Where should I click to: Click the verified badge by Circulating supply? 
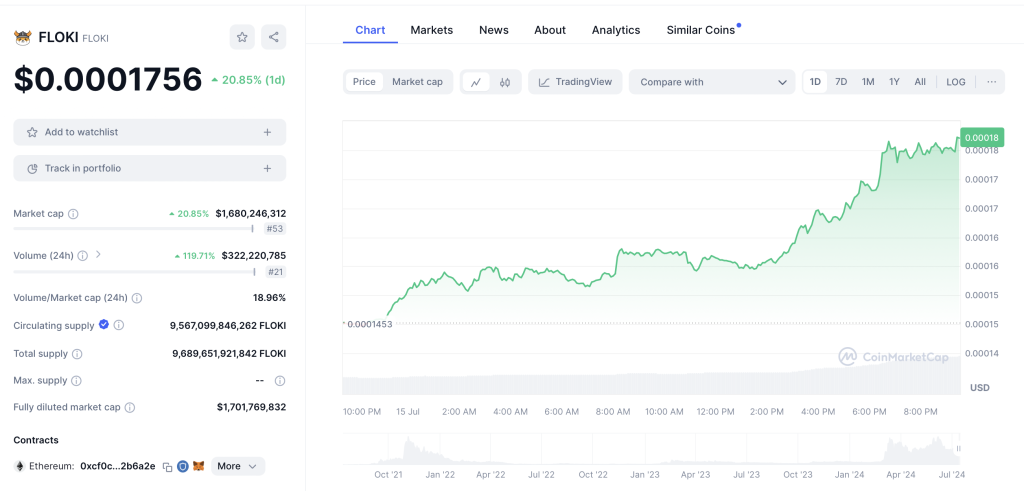[x=104, y=325]
